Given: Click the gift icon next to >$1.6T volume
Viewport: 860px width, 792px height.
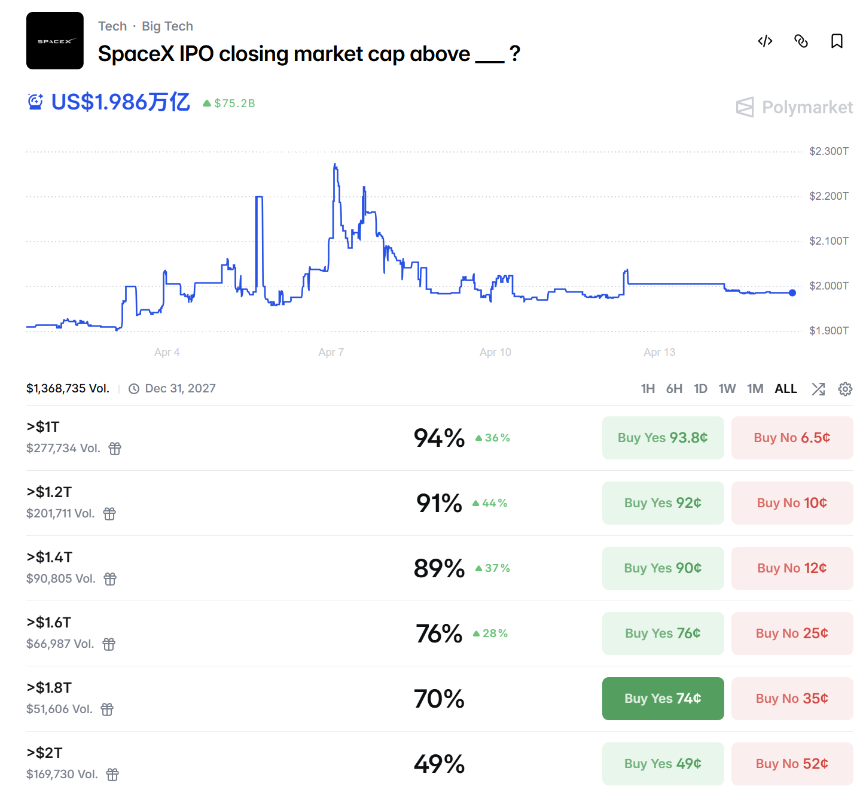Looking at the screenshot, I should pos(108,644).
